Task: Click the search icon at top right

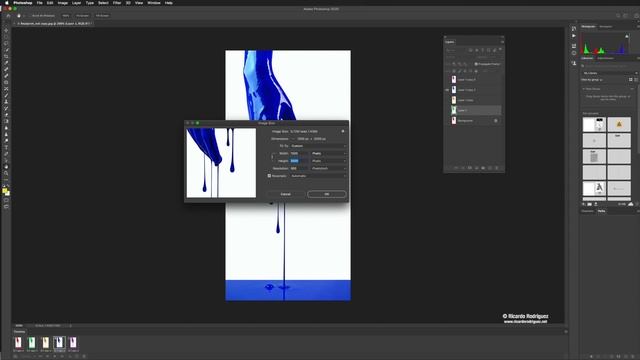Action: (618, 16)
